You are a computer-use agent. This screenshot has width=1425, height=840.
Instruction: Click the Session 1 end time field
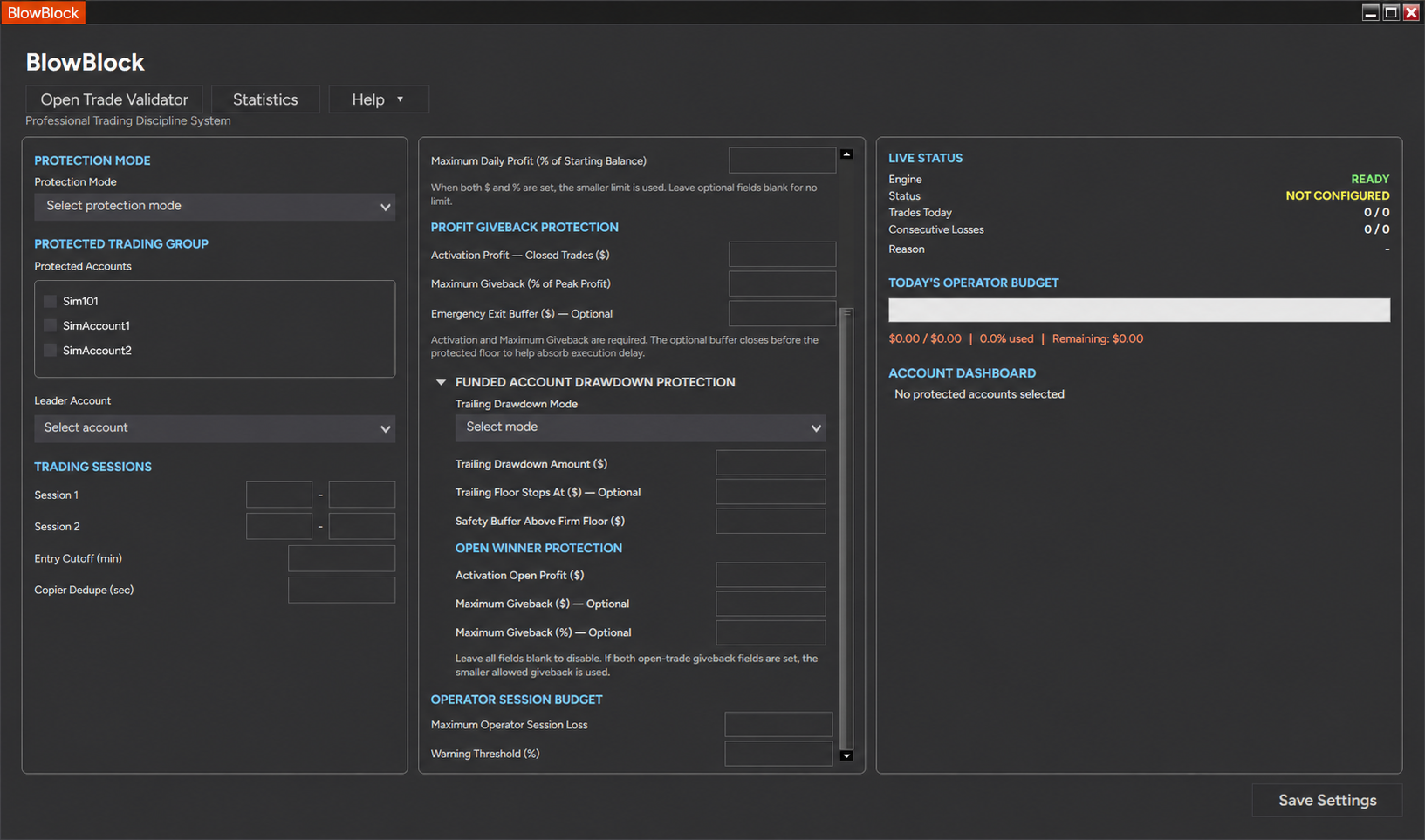tap(362, 495)
